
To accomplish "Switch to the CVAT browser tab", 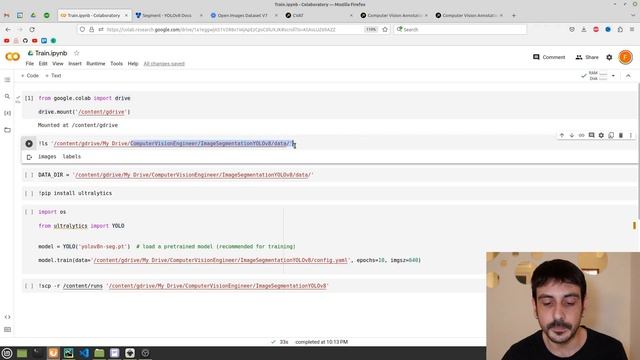I will coord(318,16).
